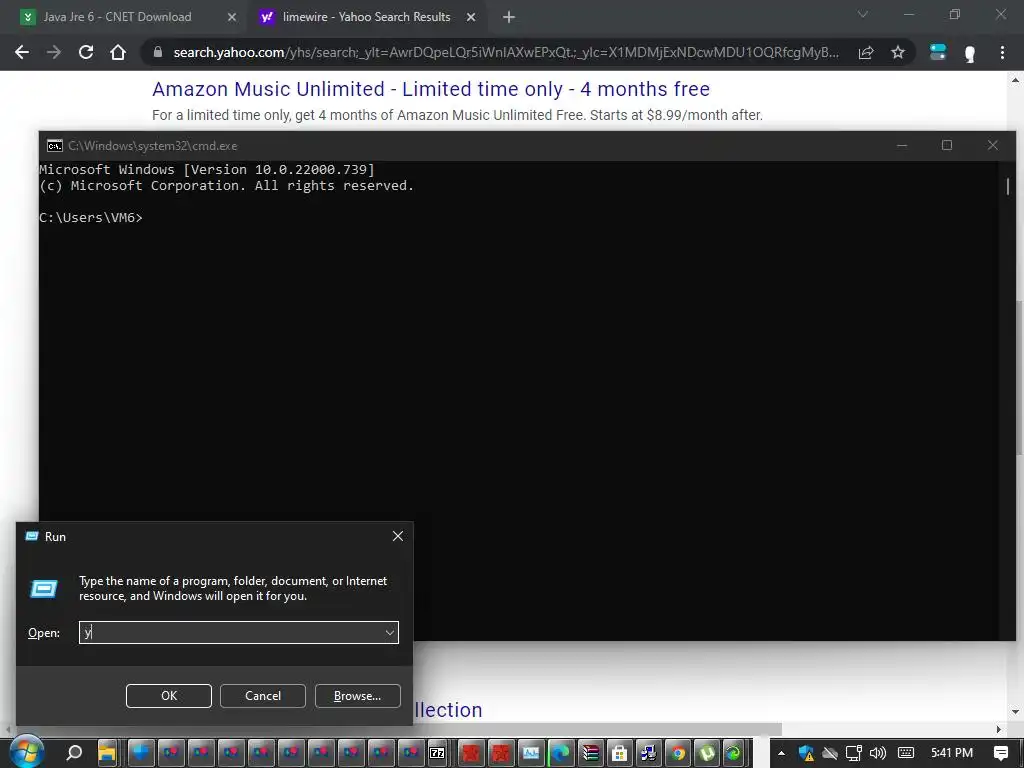Click OK in the Run dialog
The height and width of the screenshot is (768, 1024).
(168, 696)
